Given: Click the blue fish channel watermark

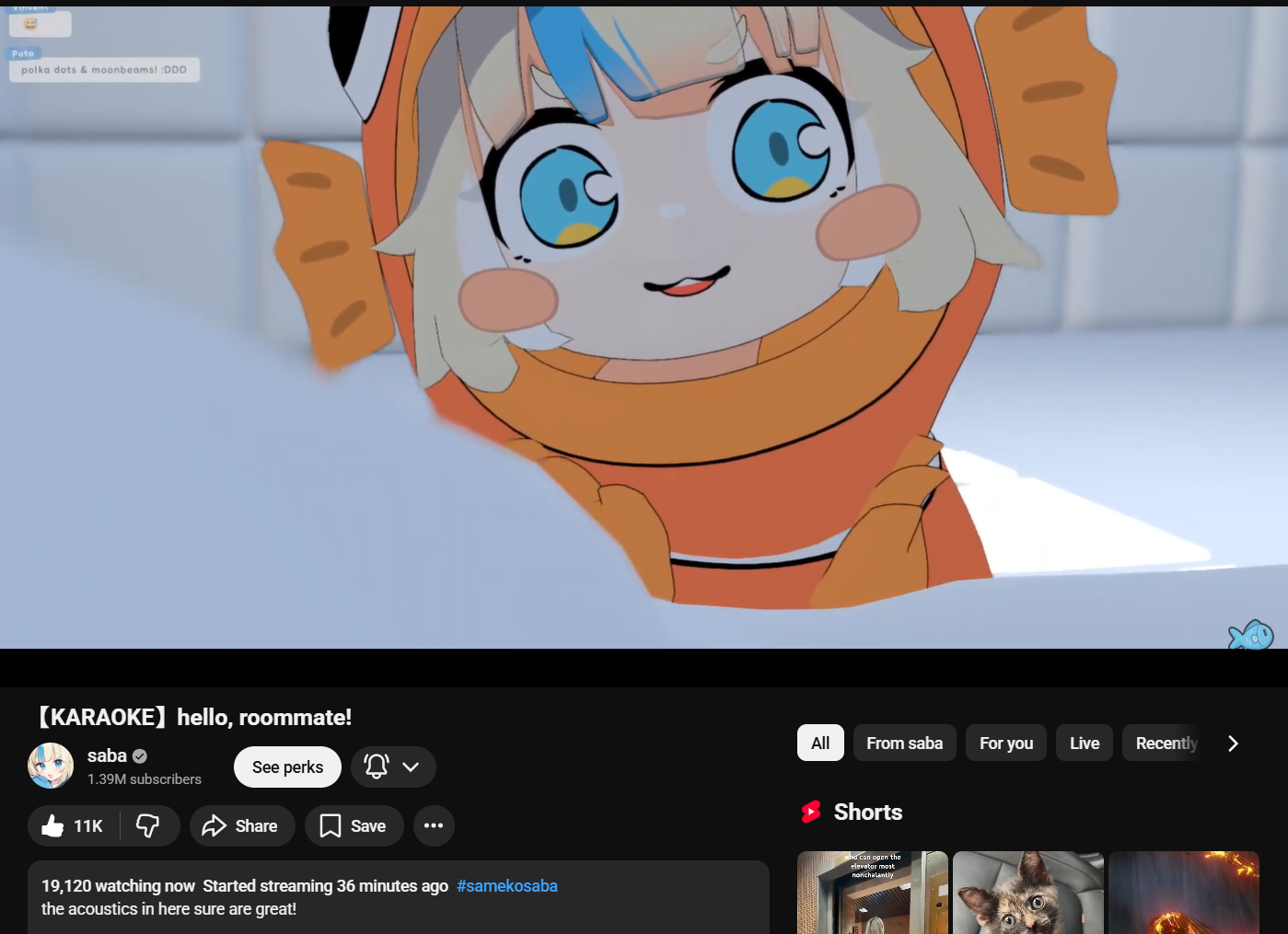Looking at the screenshot, I should (x=1251, y=634).
